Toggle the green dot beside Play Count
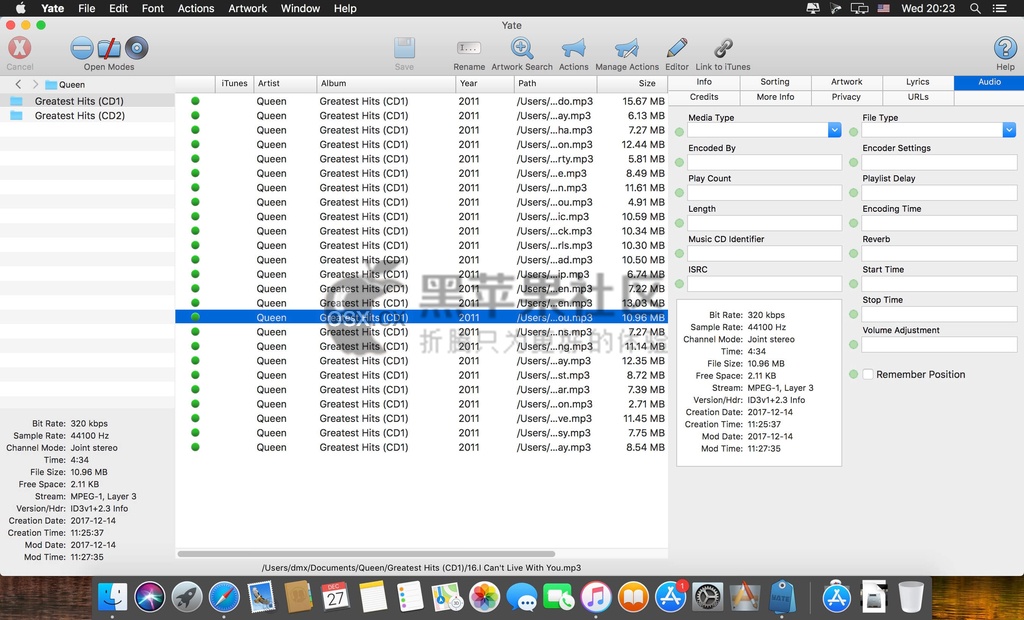Screen dimensions: 1024x620 679,193
